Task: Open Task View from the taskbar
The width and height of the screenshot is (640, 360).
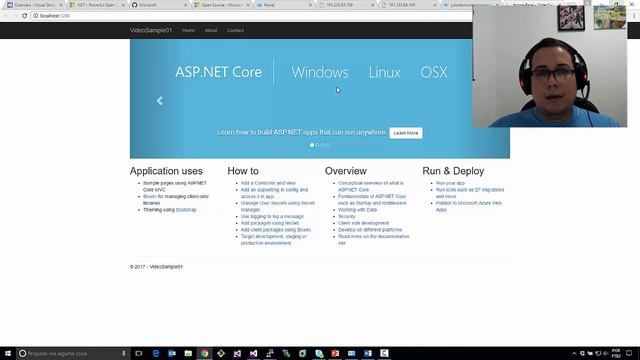Action: click(x=139, y=353)
